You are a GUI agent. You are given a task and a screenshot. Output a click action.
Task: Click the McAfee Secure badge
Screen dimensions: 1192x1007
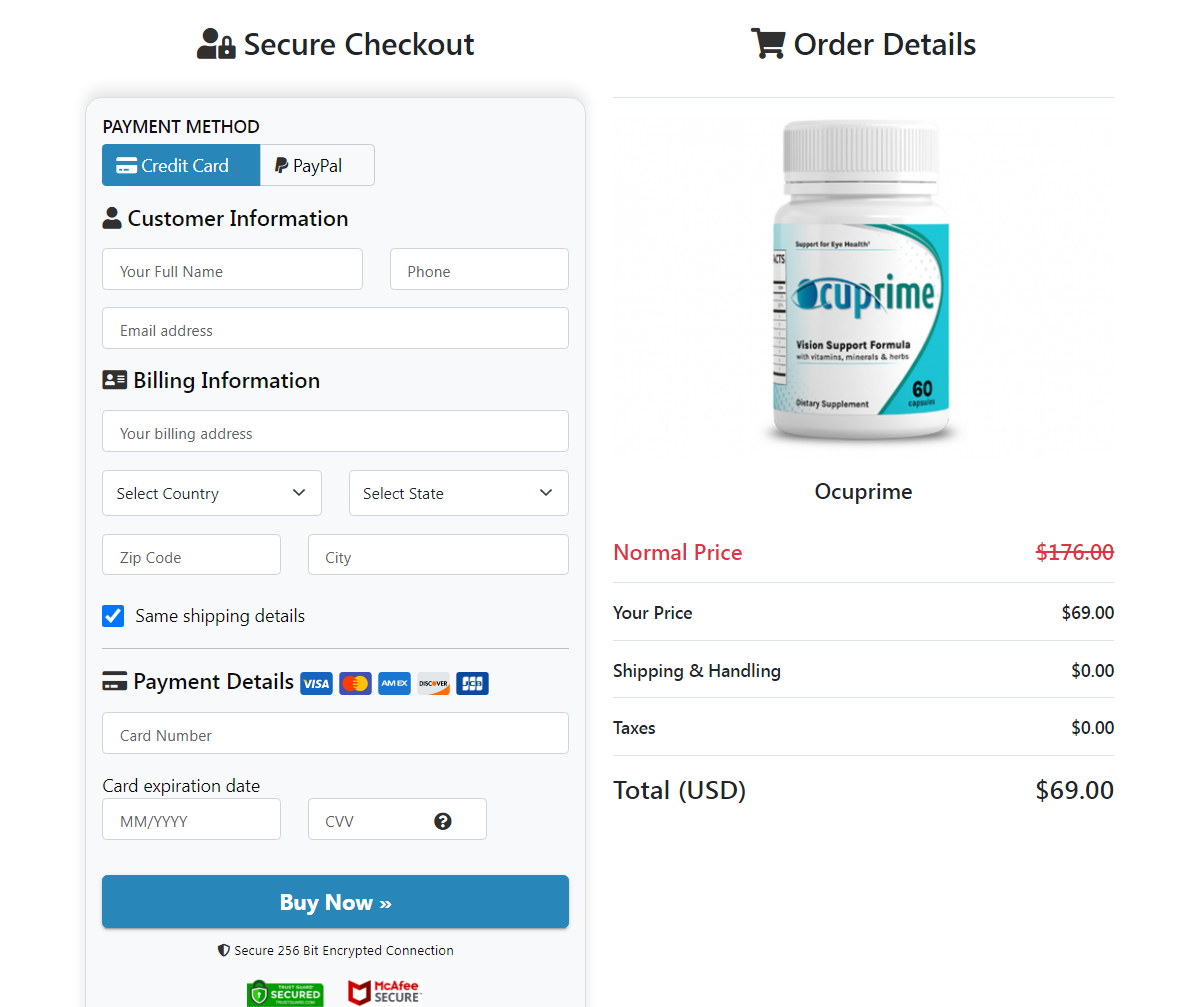click(385, 992)
